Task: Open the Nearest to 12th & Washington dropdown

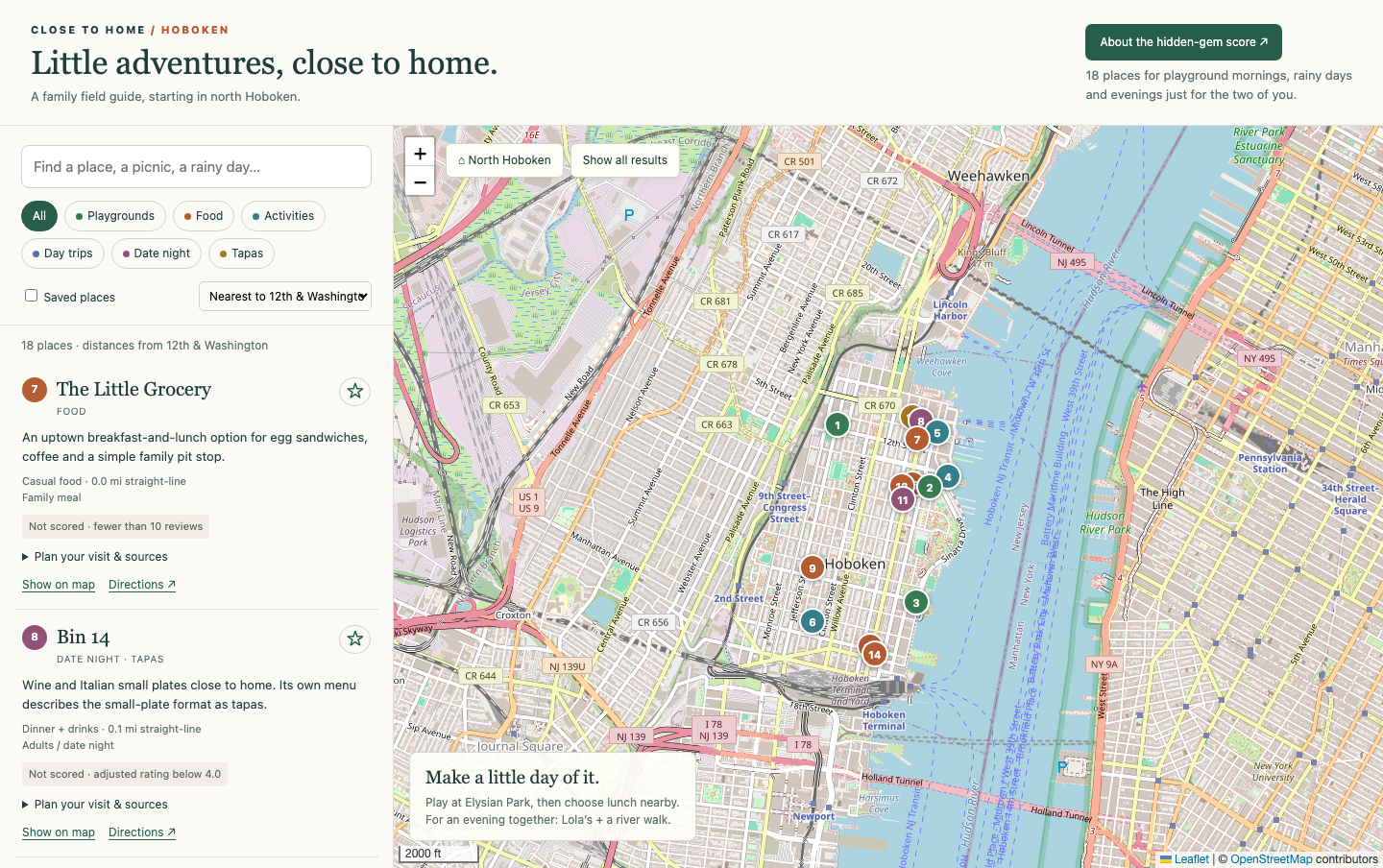Action: 285,297
